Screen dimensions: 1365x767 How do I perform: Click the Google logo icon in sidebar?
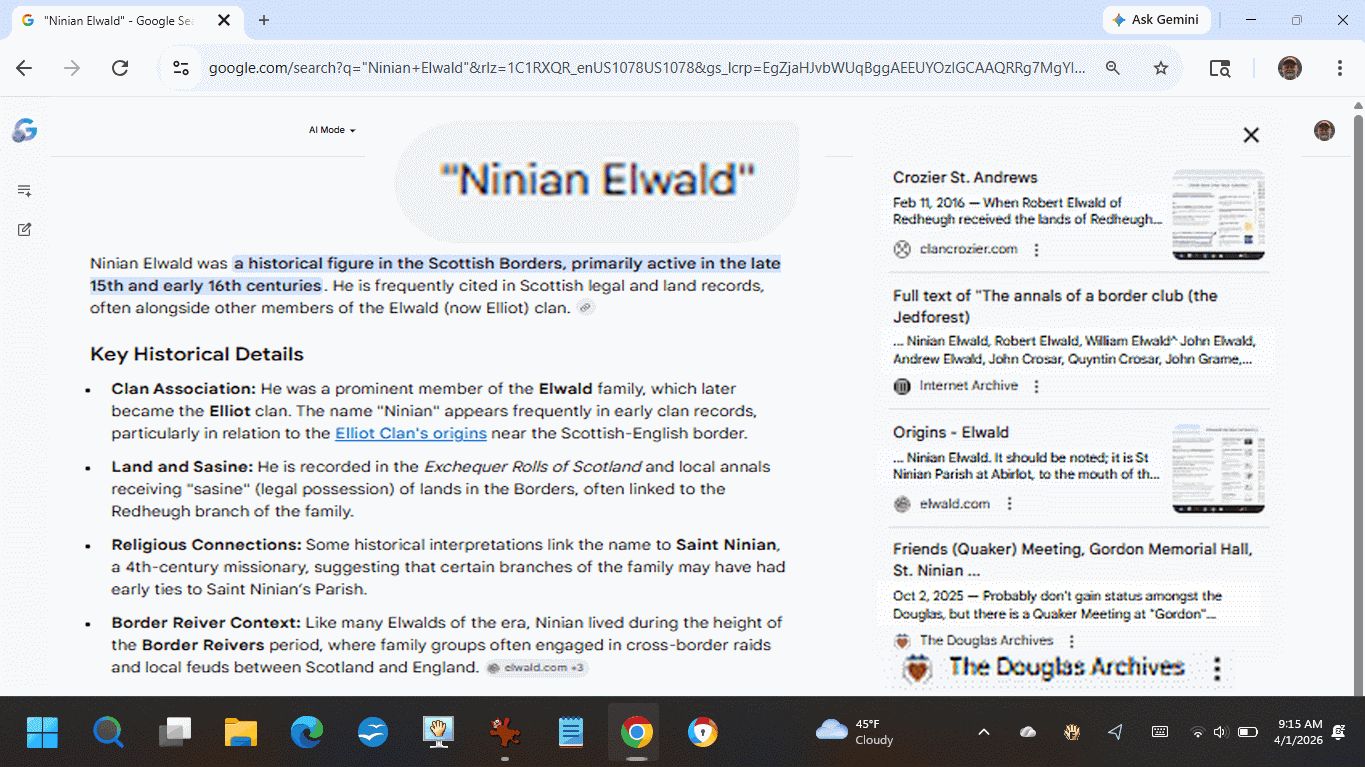point(25,130)
